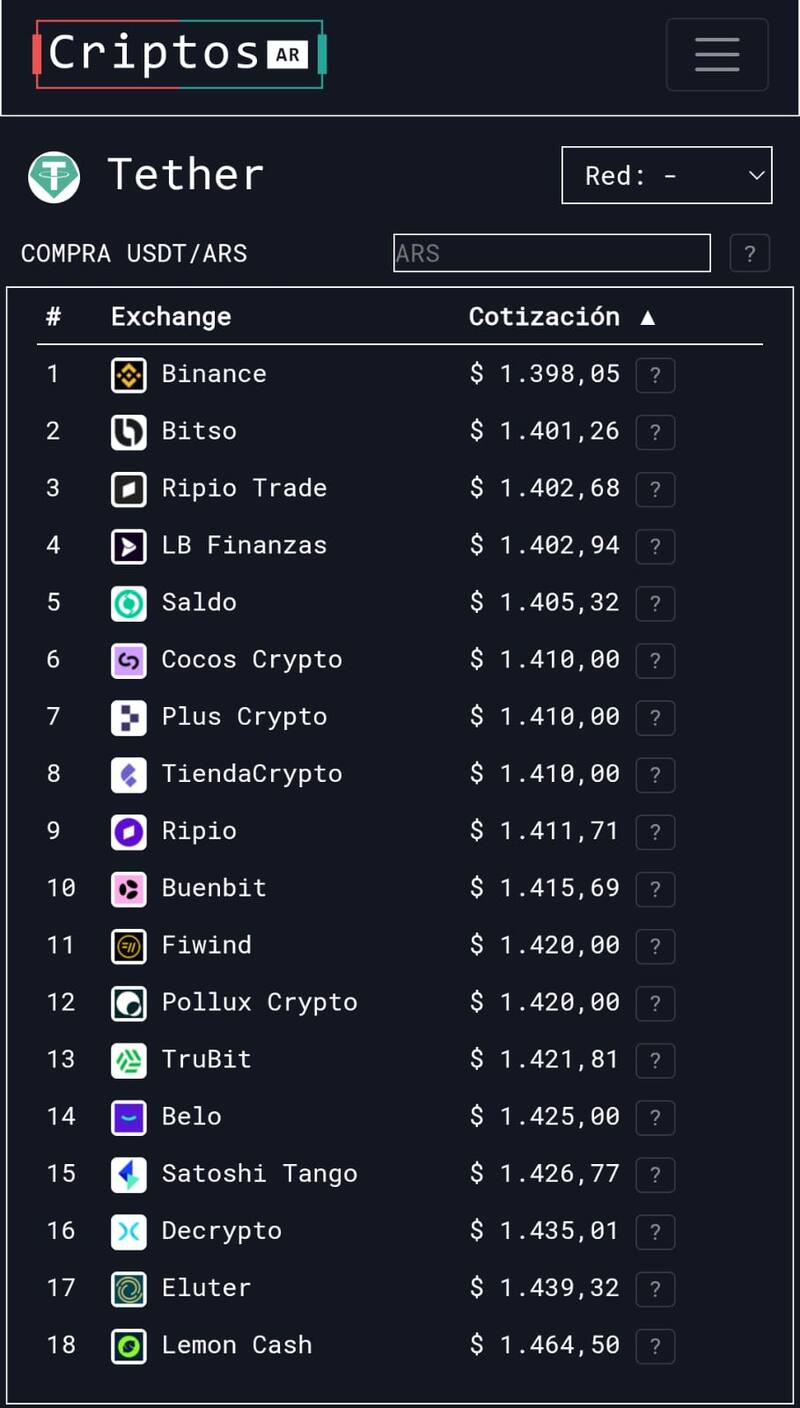Click the ARS amount input field

(552, 253)
